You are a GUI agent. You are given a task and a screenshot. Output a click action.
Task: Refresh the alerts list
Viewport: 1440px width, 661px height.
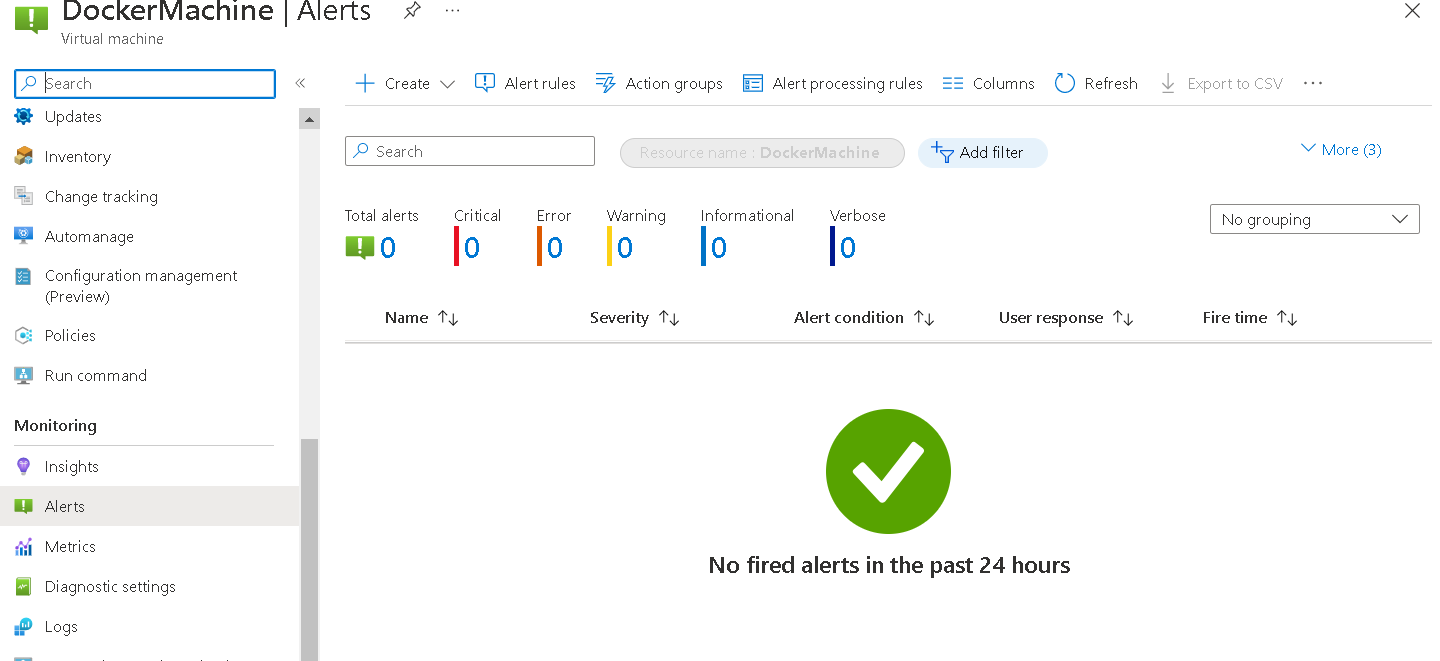[x=1096, y=83]
